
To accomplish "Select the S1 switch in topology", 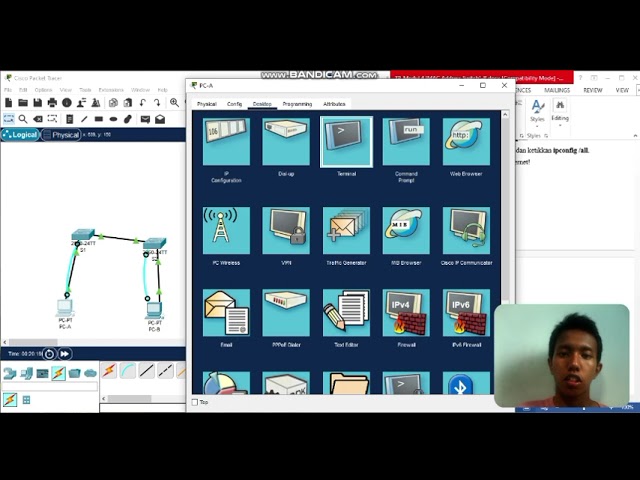I will click(x=83, y=235).
